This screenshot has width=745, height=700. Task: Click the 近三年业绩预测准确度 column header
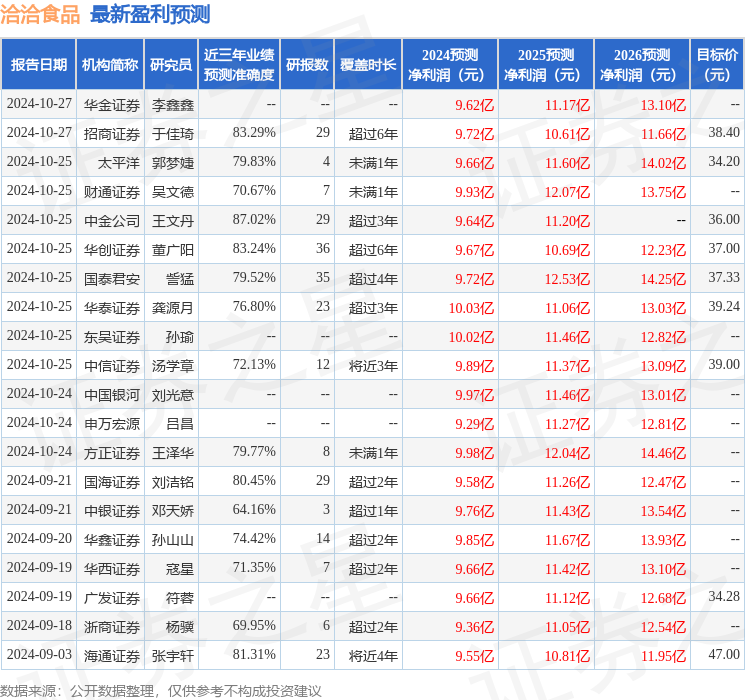[x=239, y=65]
